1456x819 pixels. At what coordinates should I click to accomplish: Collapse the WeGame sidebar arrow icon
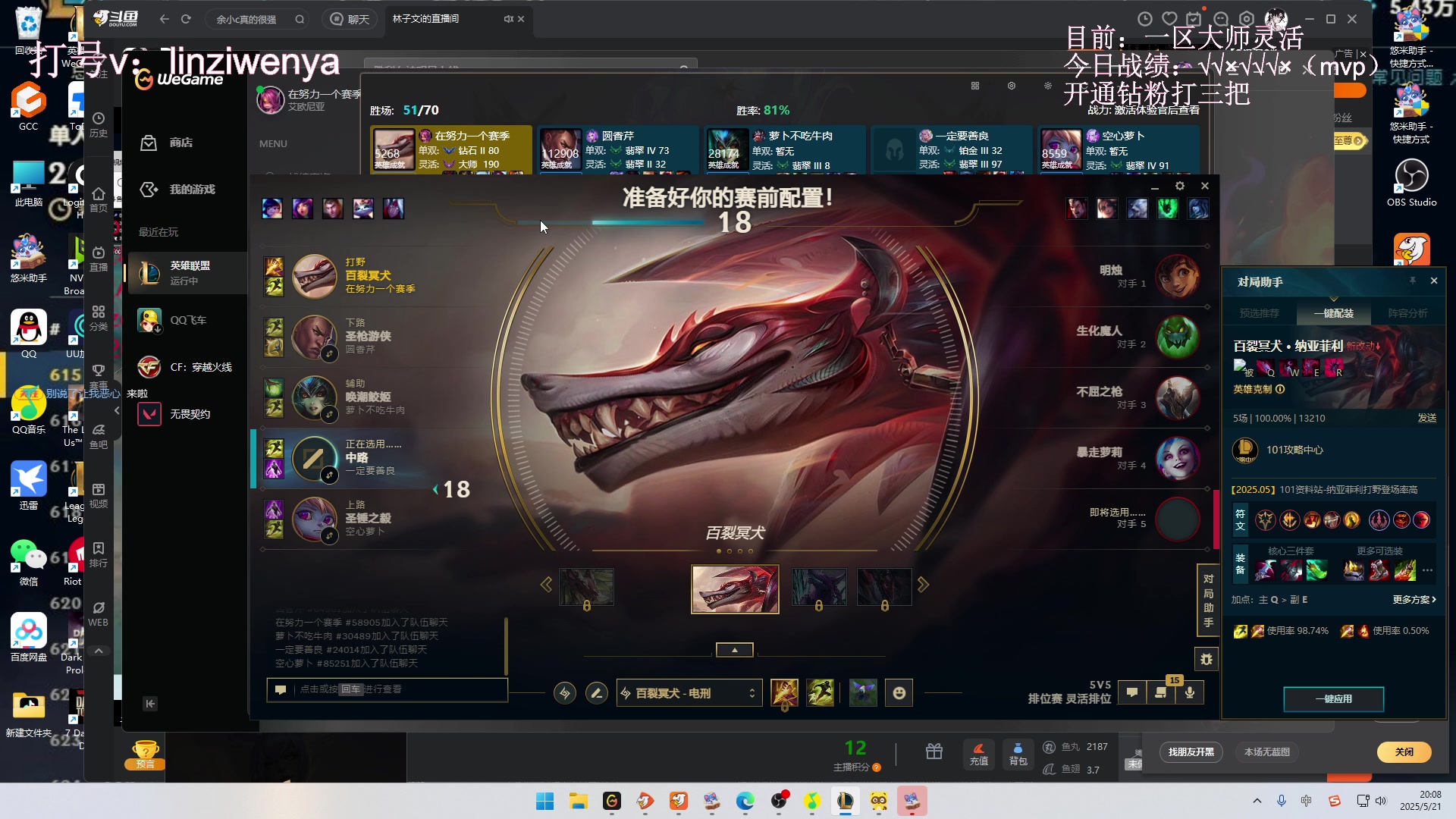[x=150, y=704]
